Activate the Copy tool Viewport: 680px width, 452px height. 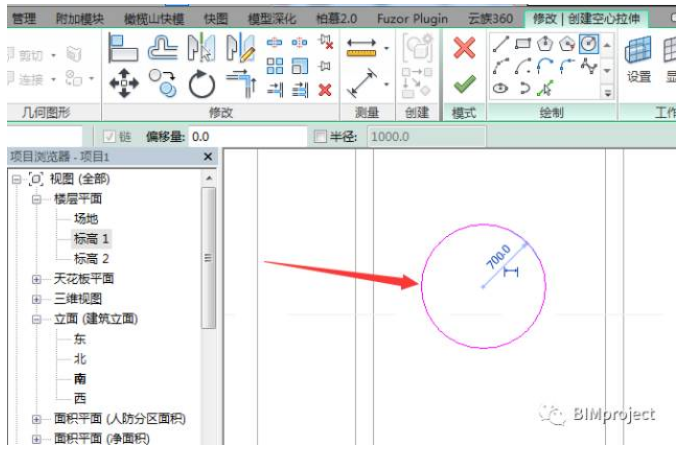click(x=163, y=83)
